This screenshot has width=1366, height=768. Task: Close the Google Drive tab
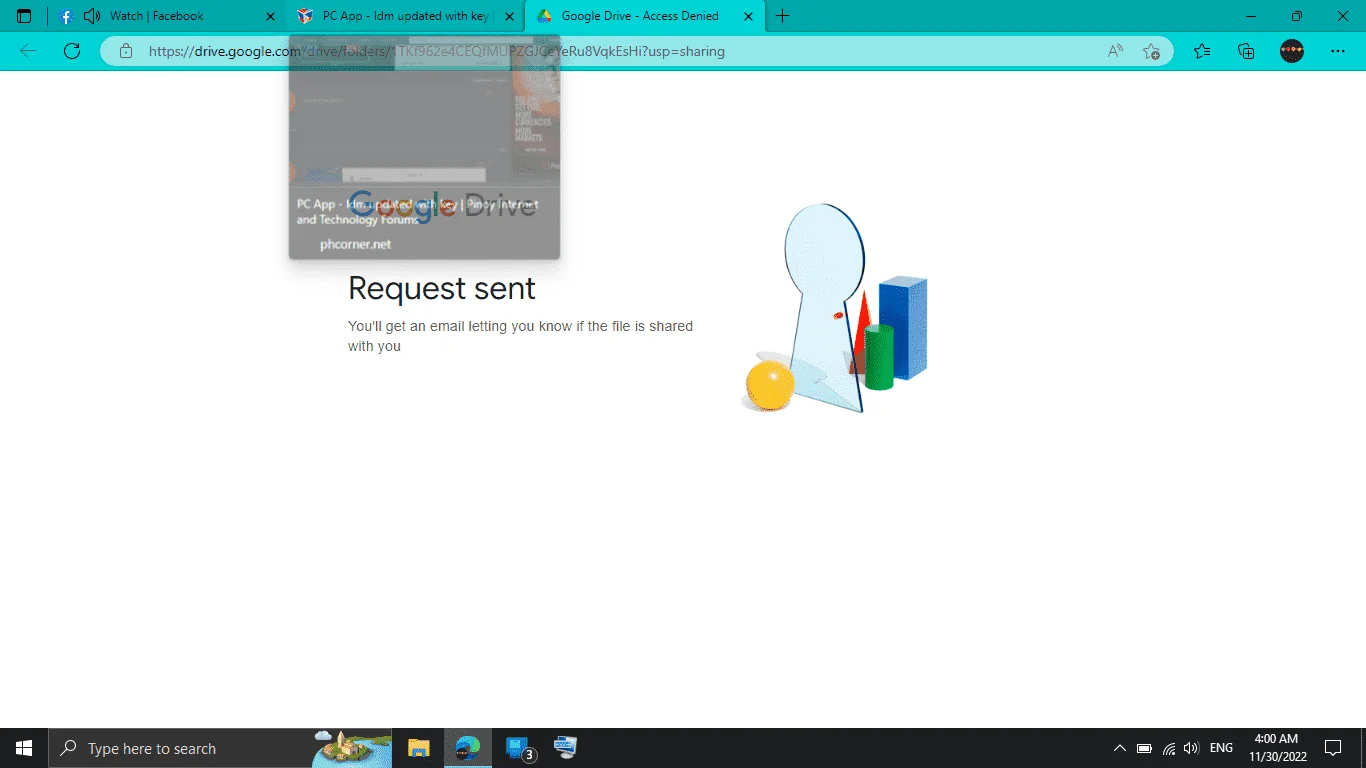748,16
